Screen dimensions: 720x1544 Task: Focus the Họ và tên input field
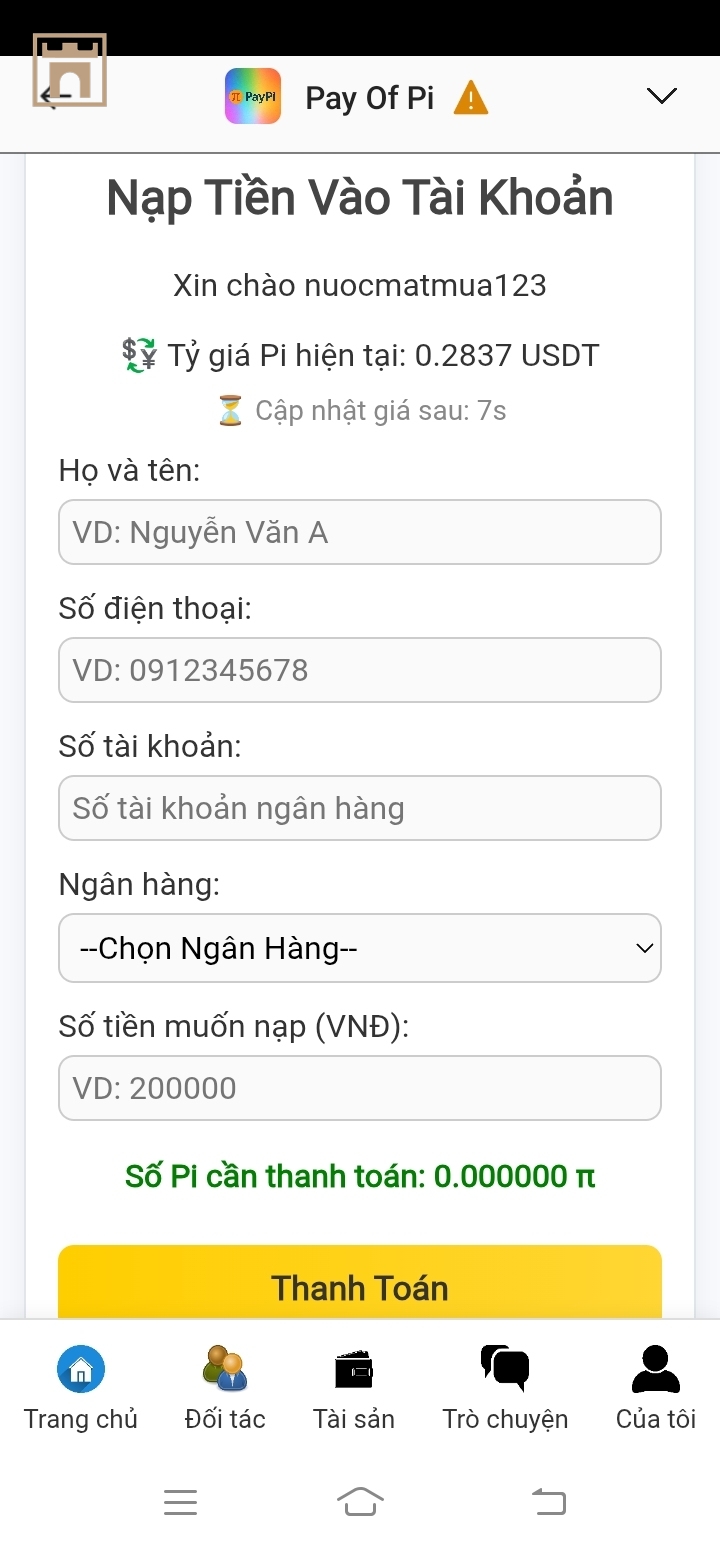pos(360,532)
